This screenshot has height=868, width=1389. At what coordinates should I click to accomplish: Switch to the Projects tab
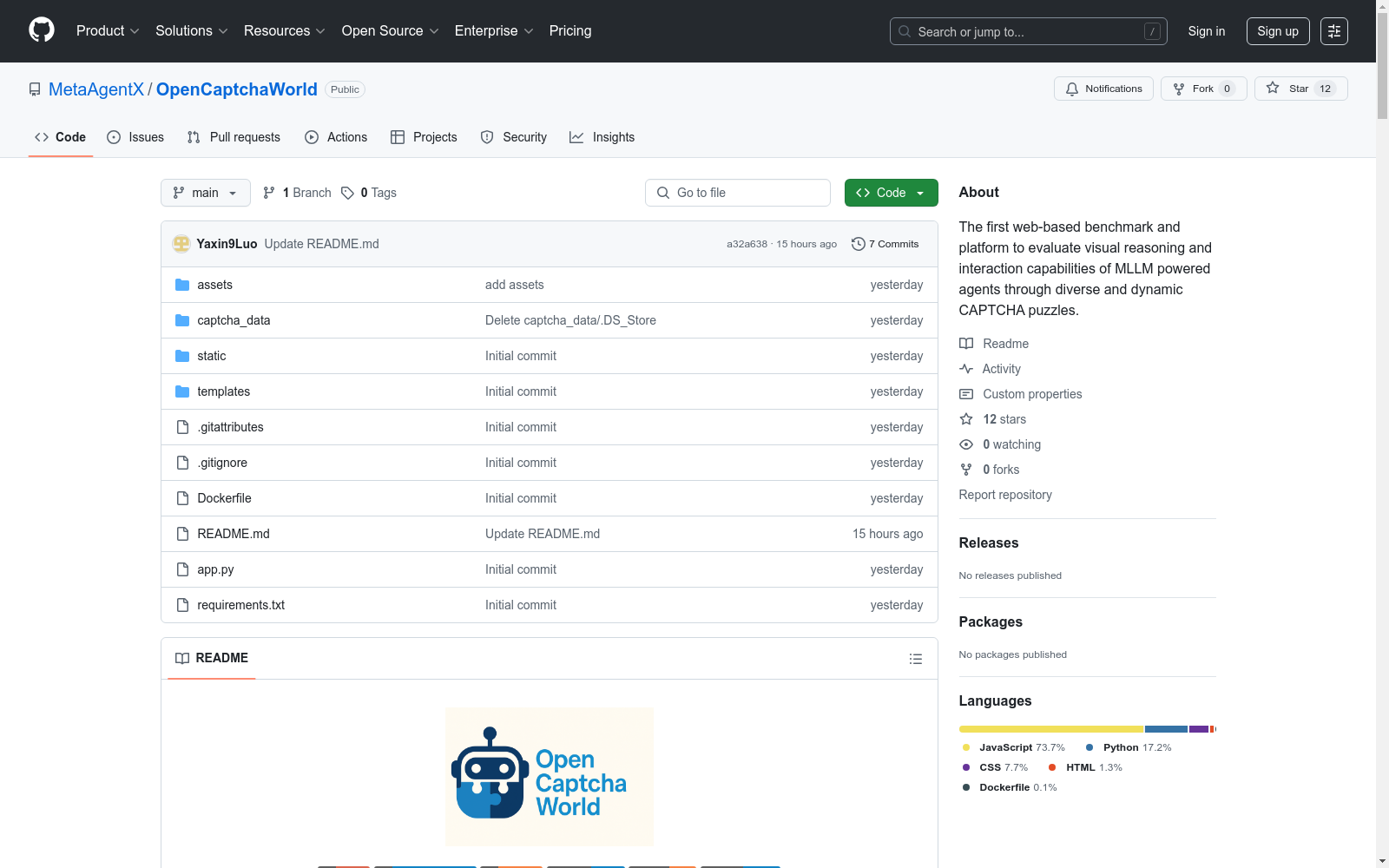pyautogui.click(x=424, y=137)
